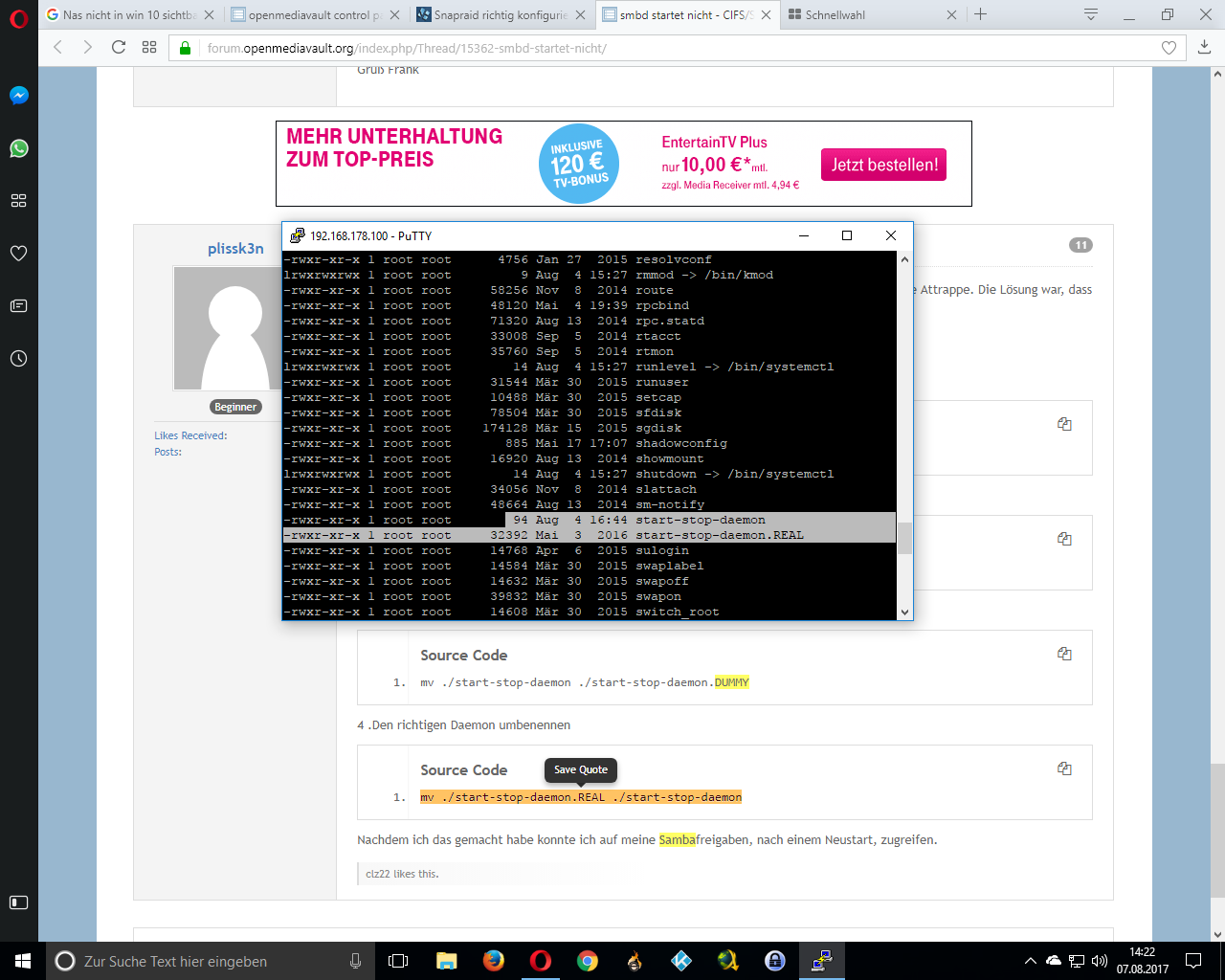Click 'start-stop-daemon.REAL' line in PuTTY

tap(590, 535)
